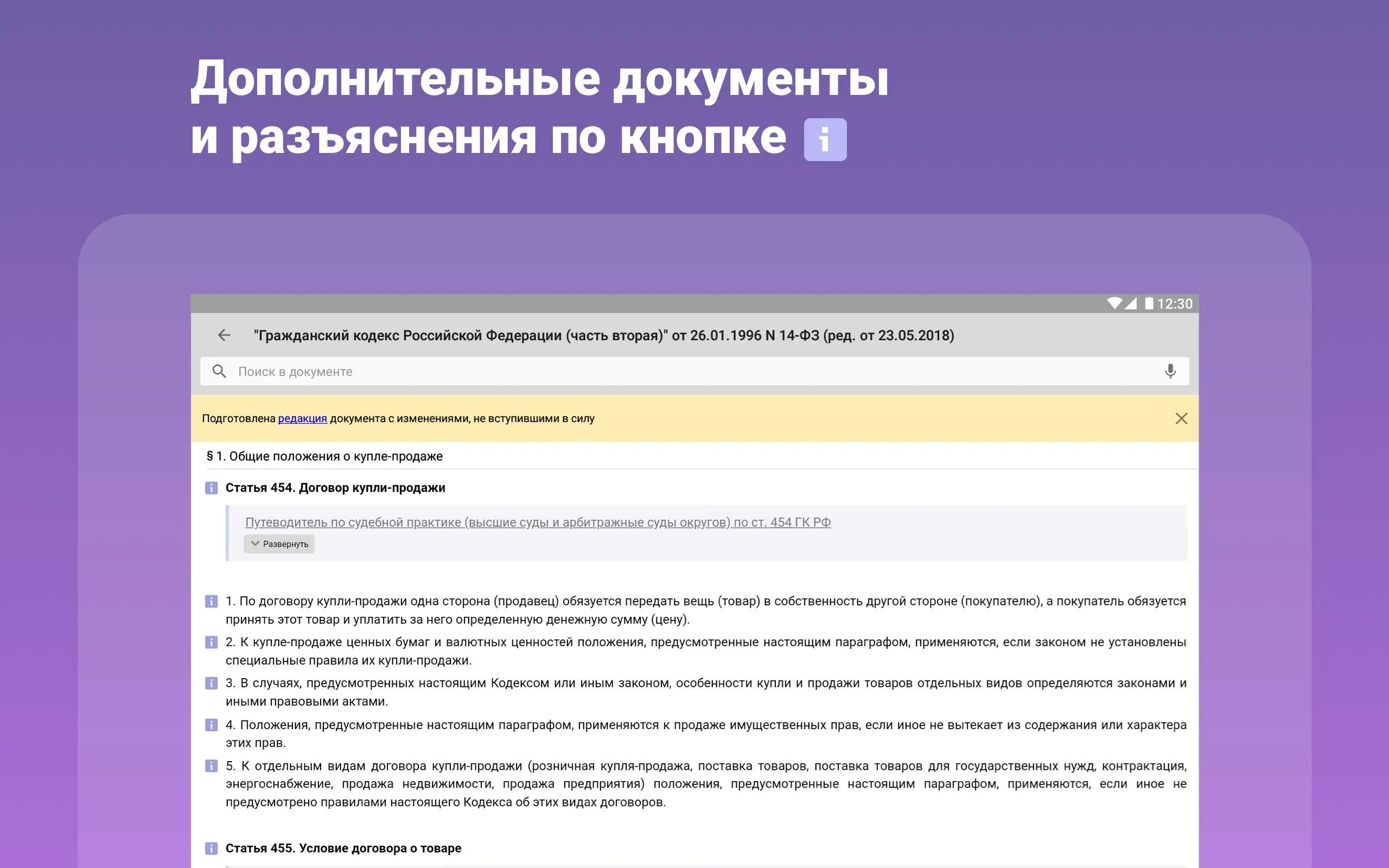Open info icon for paragraph 2
Screen dimensions: 1389x868
pos(211,642)
